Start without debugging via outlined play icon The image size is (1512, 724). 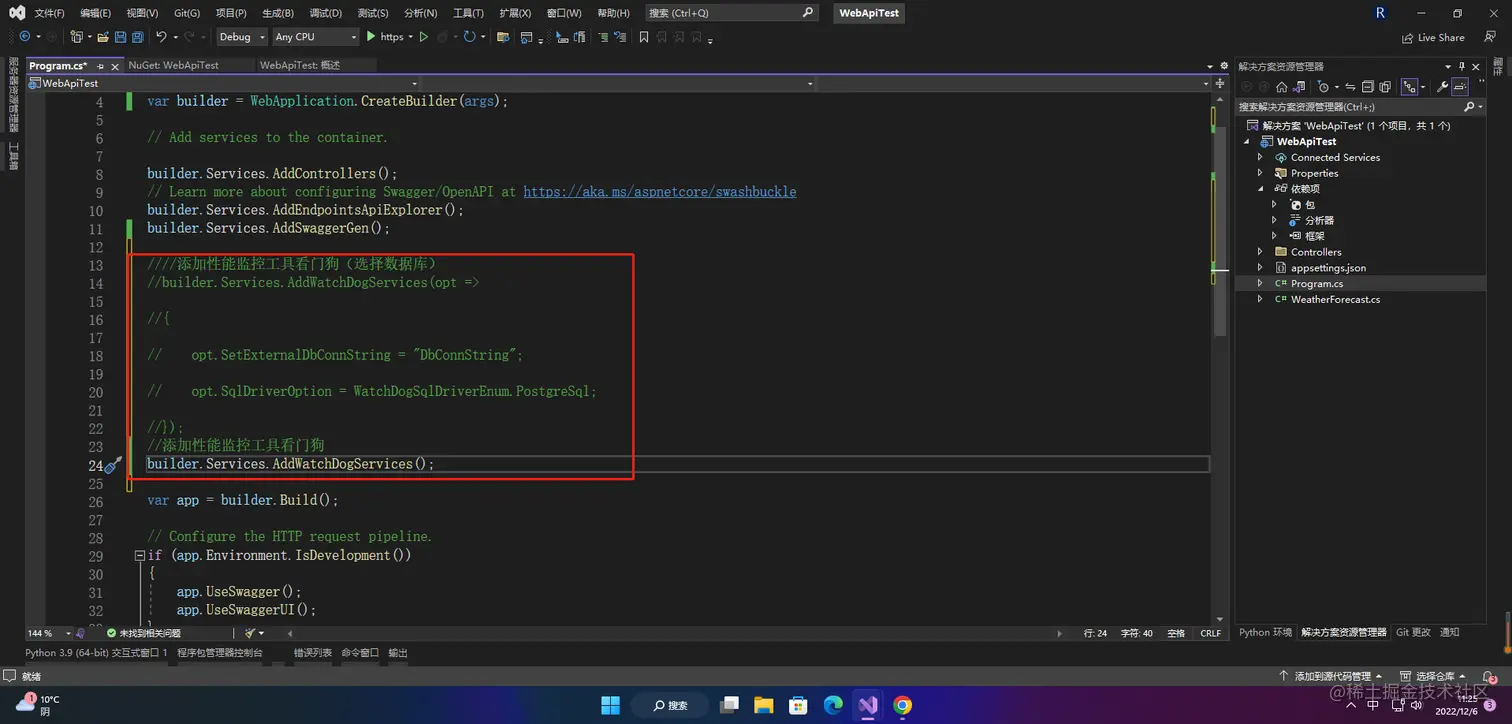tap(424, 37)
